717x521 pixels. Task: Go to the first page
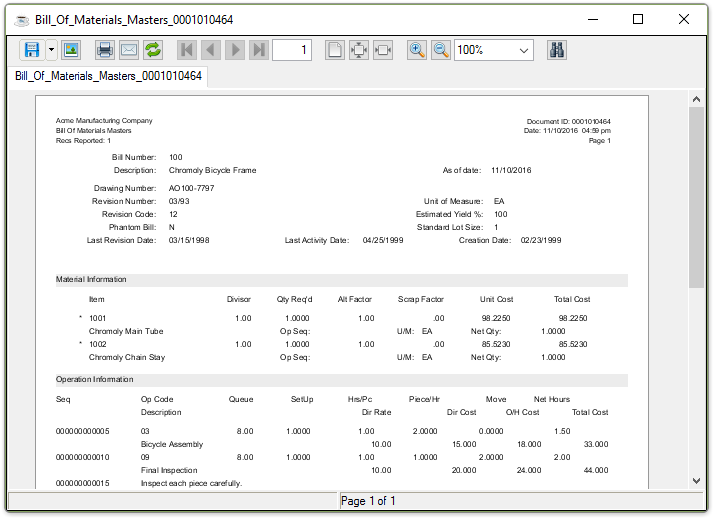(x=187, y=49)
